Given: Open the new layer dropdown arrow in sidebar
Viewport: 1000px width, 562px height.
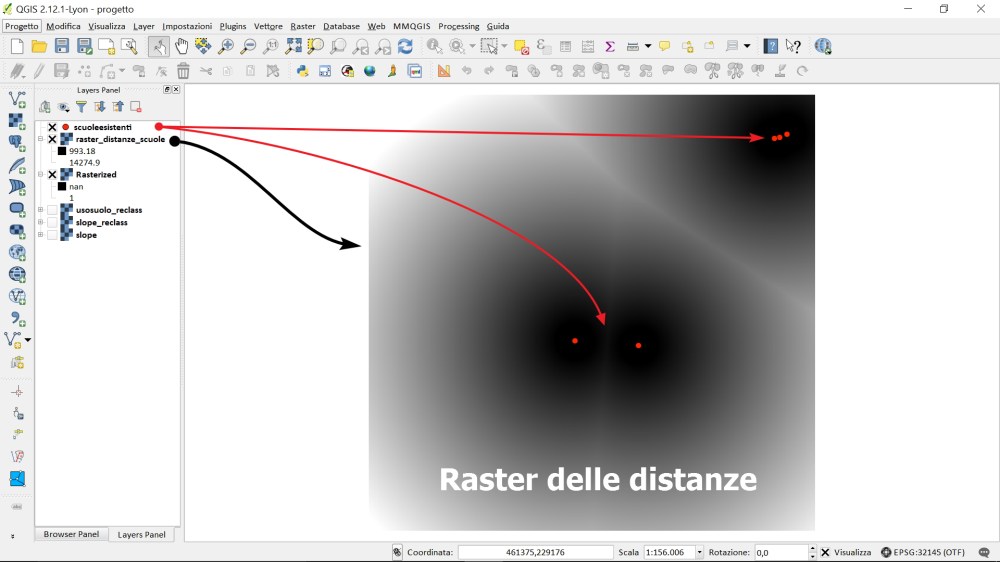Looking at the screenshot, I should point(27,340).
